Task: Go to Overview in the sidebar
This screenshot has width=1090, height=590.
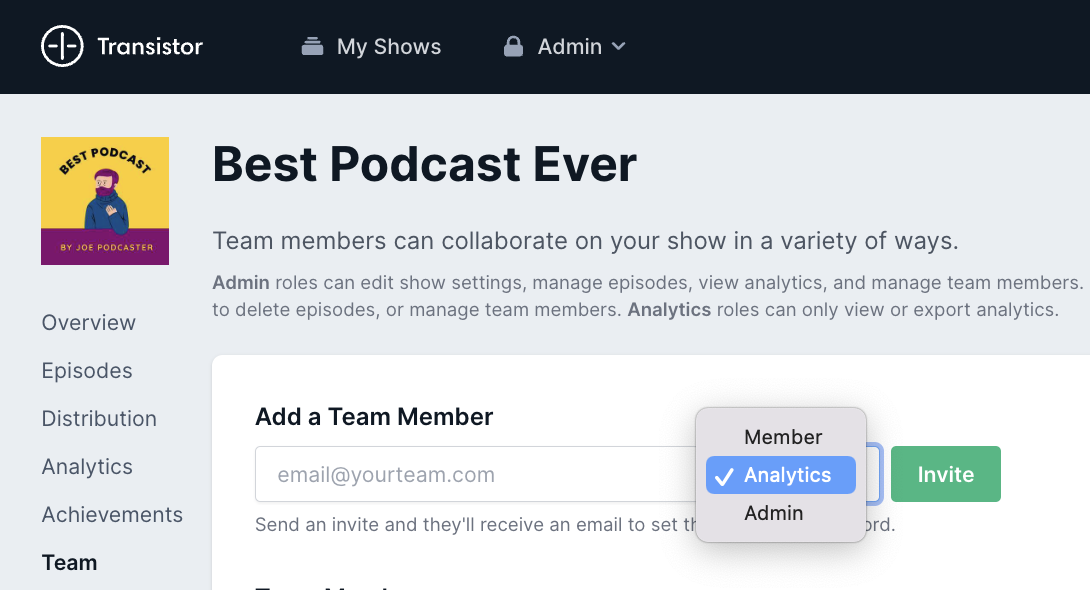Action: click(88, 323)
